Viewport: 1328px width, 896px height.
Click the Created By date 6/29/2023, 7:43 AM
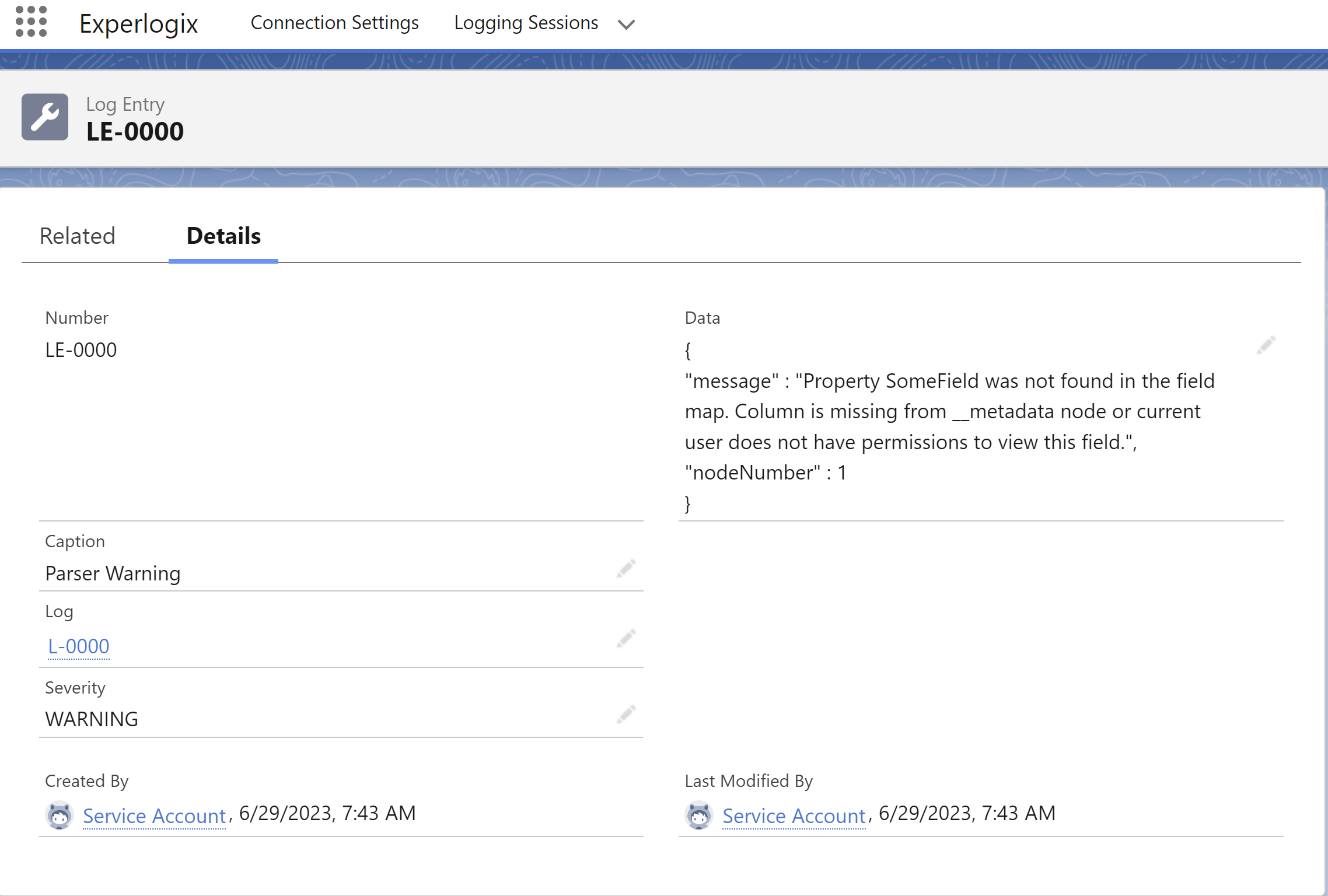pyautogui.click(x=327, y=813)
